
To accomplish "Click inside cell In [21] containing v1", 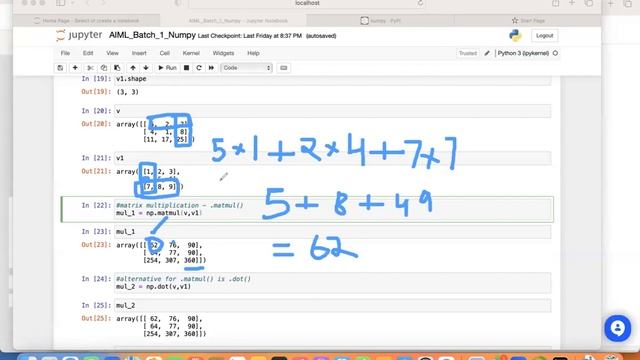I will tap(332, 158).
